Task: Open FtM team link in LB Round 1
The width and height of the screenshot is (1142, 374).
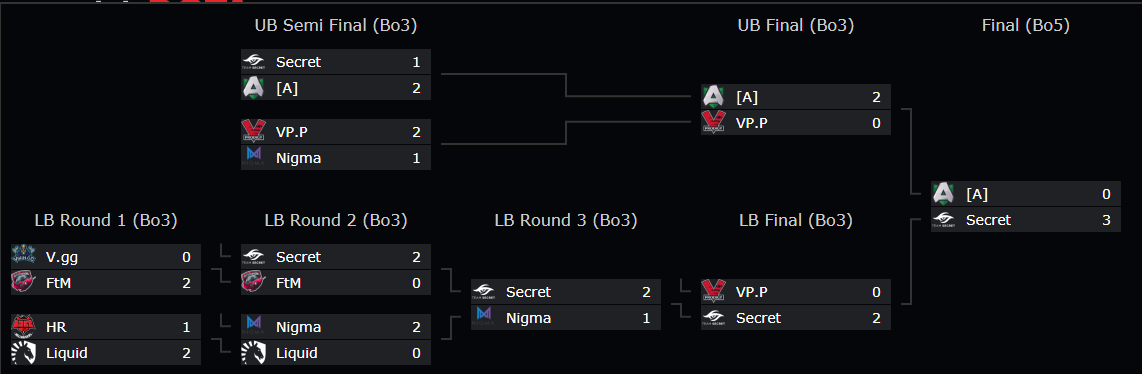Action: (x=58, y=282)
